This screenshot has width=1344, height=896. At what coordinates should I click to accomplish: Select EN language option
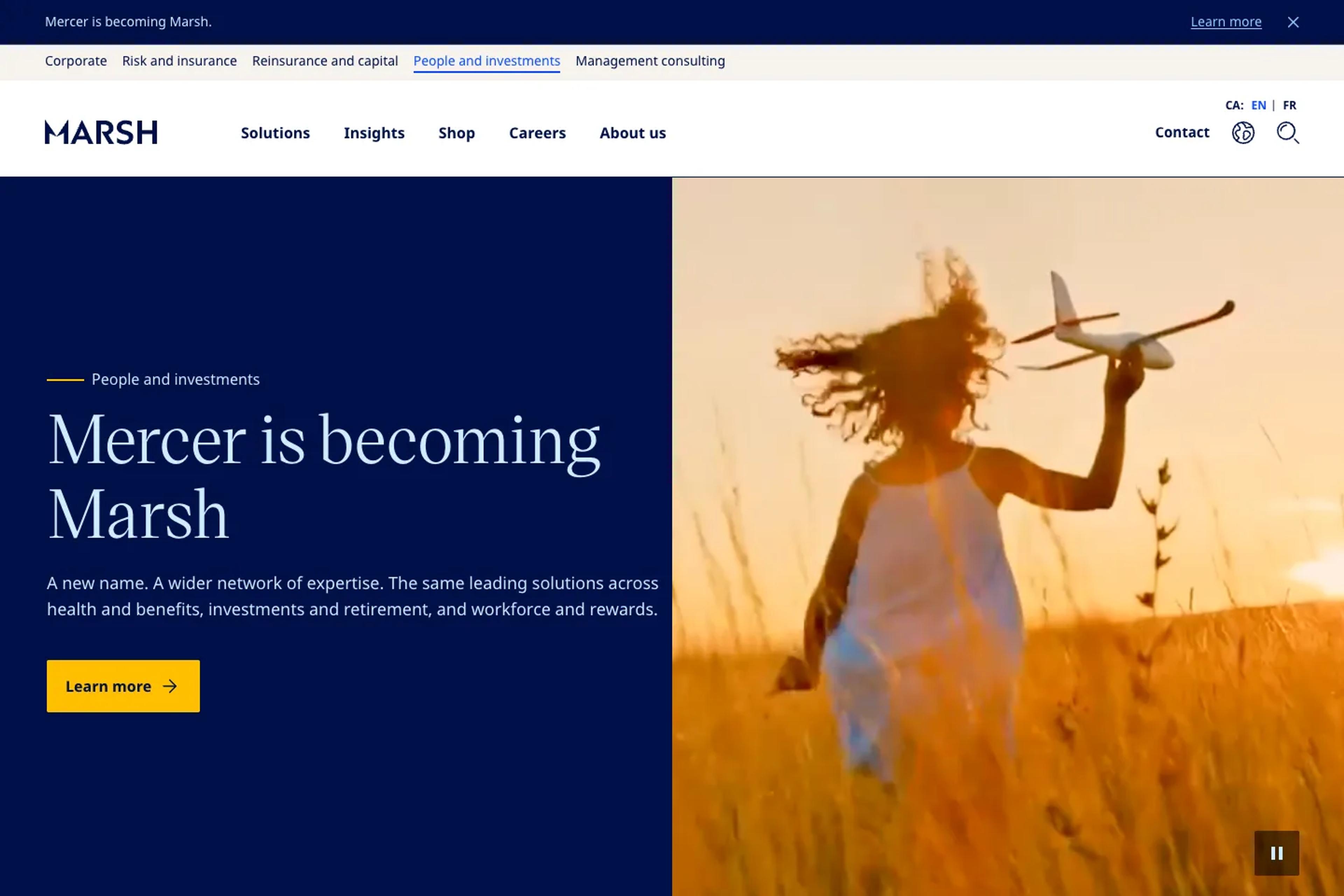pos(1258,105)
